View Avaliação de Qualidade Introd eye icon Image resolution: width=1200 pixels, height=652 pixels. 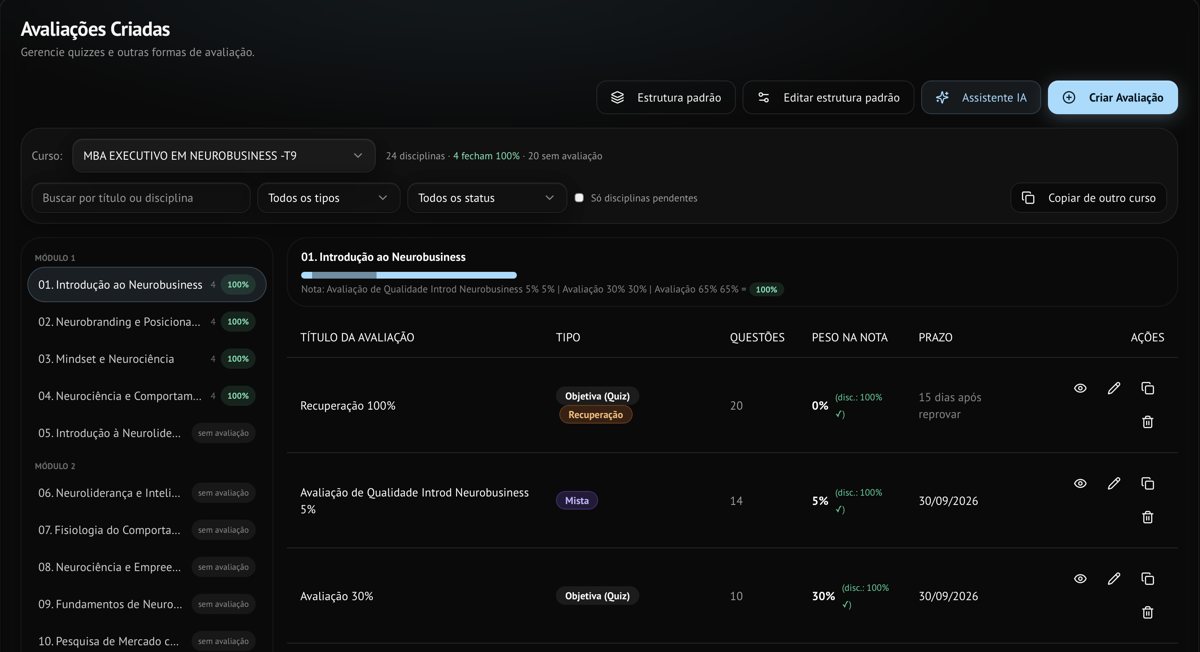(x=1080, y=483)
